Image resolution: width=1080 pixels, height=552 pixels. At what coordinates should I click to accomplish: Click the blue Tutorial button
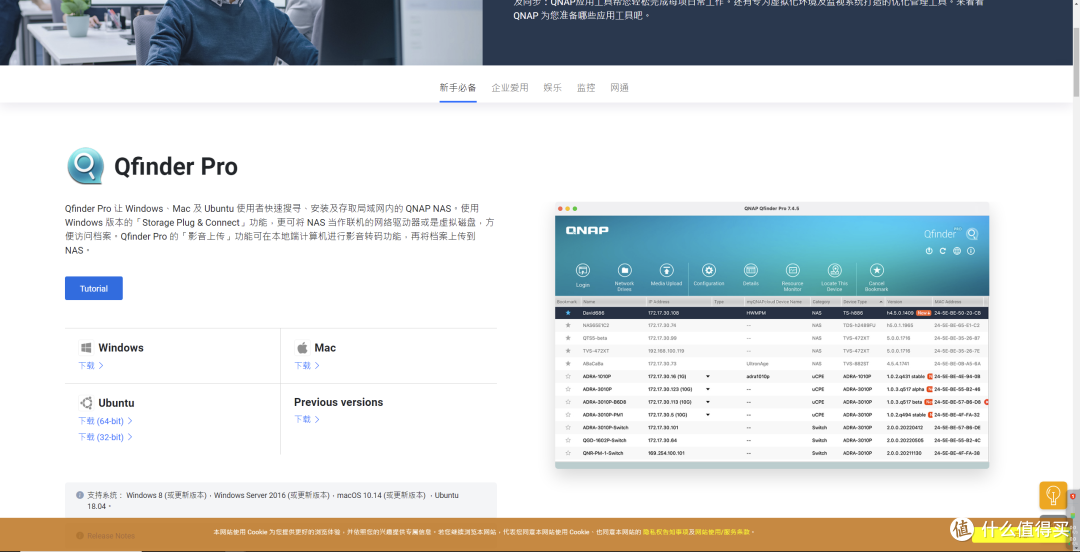(94, 288)
